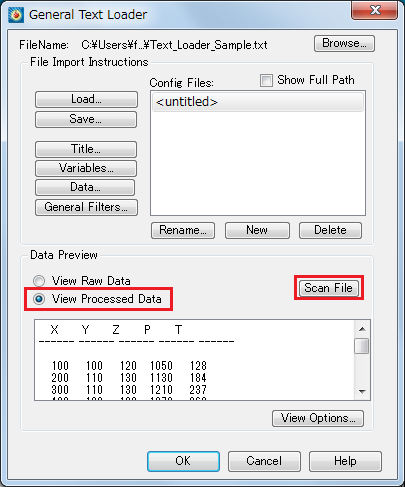
Task: Delete the selected config file
Action: pos(330,230)
